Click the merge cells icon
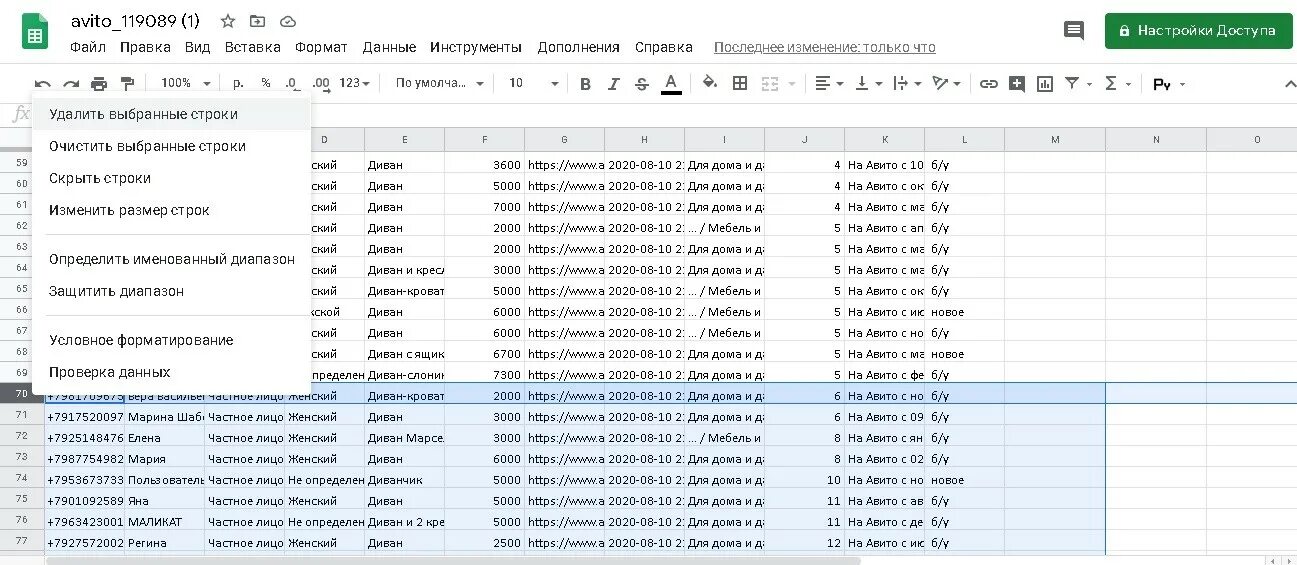1297x565 pixels. (770, 84)
